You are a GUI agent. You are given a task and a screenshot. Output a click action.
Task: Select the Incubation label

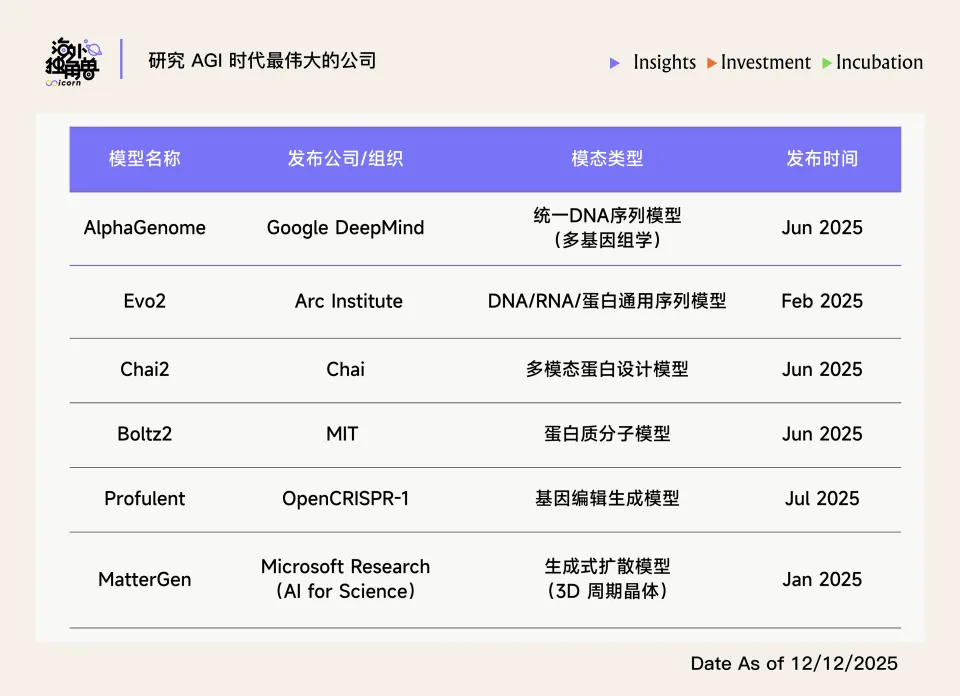click(x=879, y=62)
